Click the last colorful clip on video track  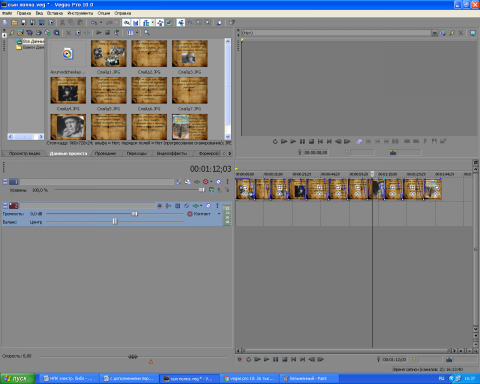pyautogui.click(x=433, y=189)
